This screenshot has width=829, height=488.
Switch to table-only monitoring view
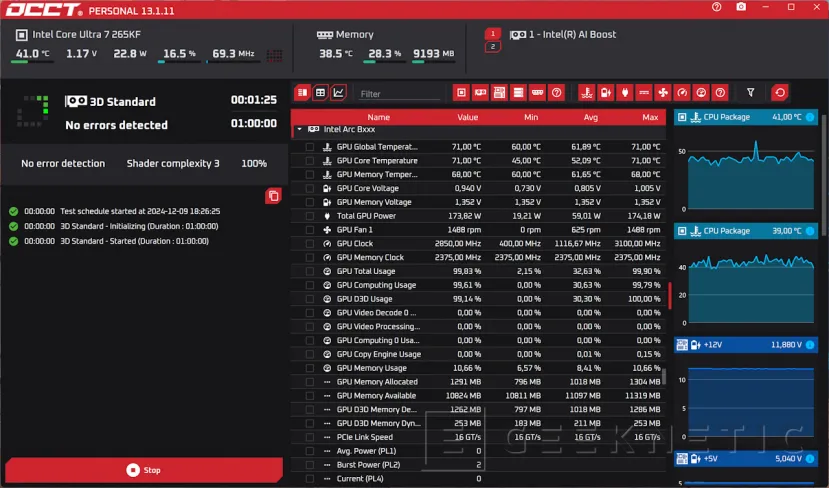click(320, 93)
